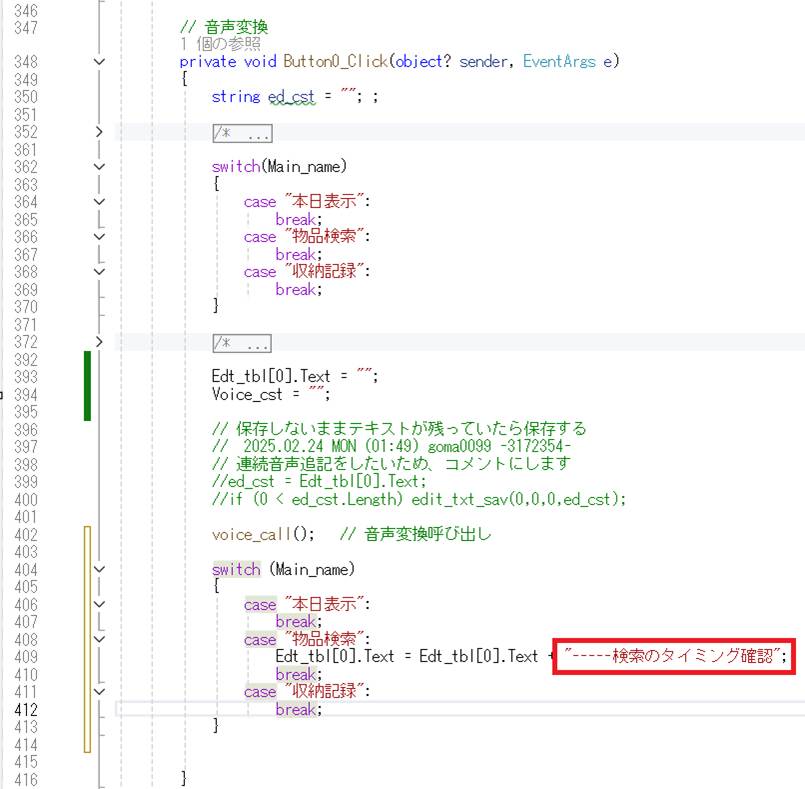This screenshot has height=789, width=805.
Task: Open the "1 個の参照" references CodeLens link
Action: pyautogui.click(x=221, y=45)
